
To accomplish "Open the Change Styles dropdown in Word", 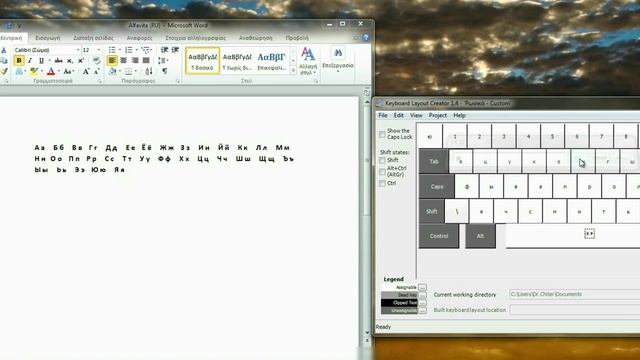I will pos(308,61).
